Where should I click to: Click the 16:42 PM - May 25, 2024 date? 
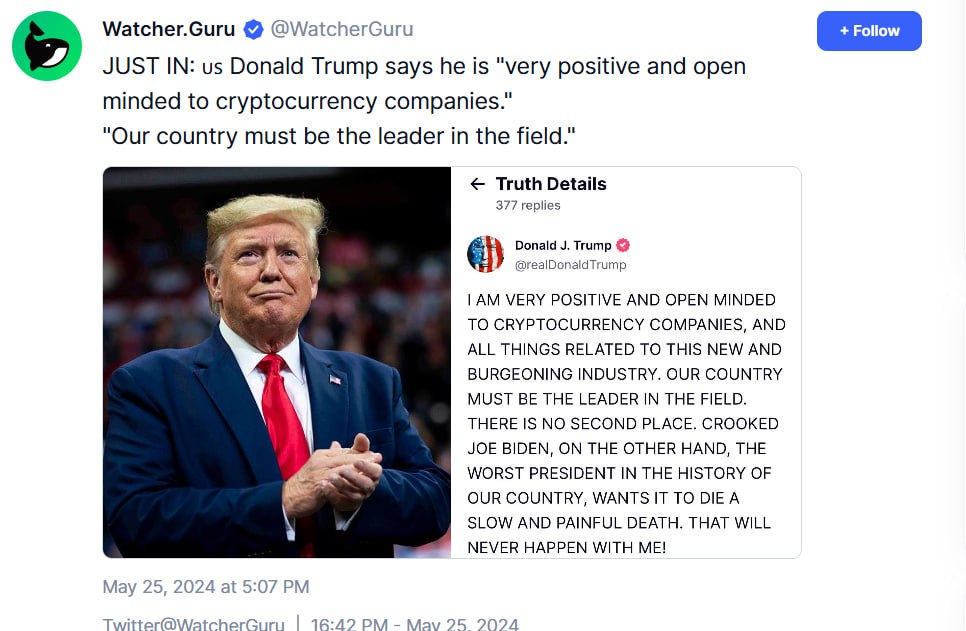tap(415, 623)
